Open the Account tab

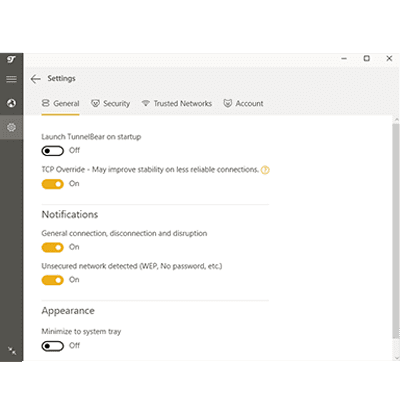click(243, 104)
